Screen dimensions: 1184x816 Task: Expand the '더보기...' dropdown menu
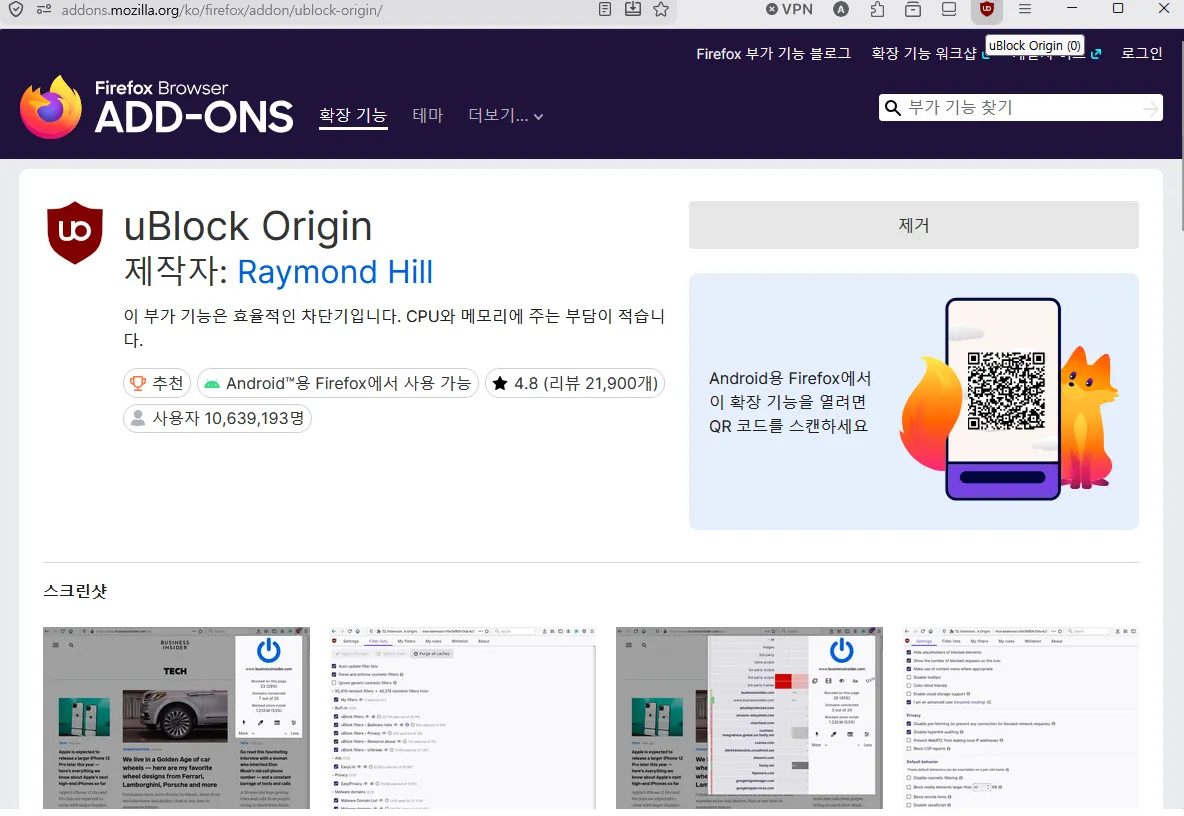pos(506,115)
